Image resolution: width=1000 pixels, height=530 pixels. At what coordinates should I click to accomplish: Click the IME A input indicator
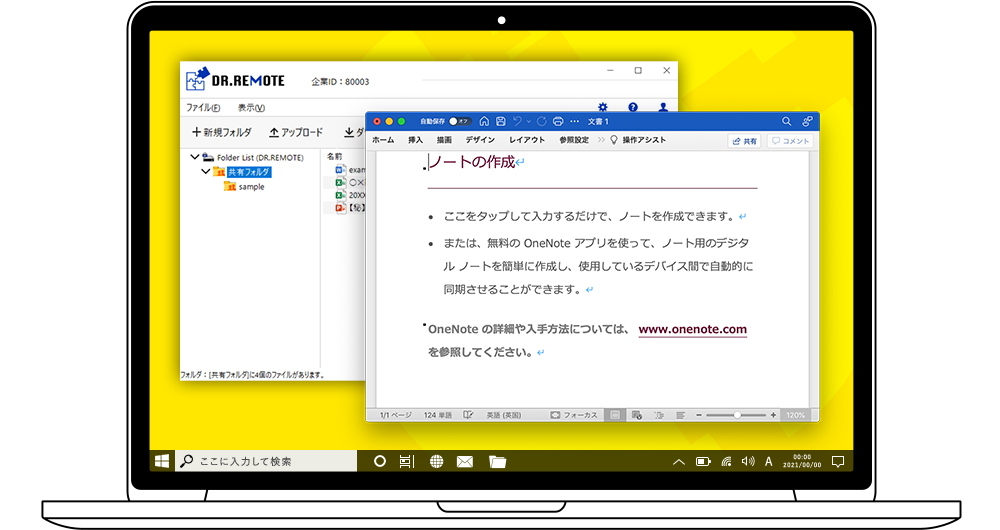click(x=768, y=461)
